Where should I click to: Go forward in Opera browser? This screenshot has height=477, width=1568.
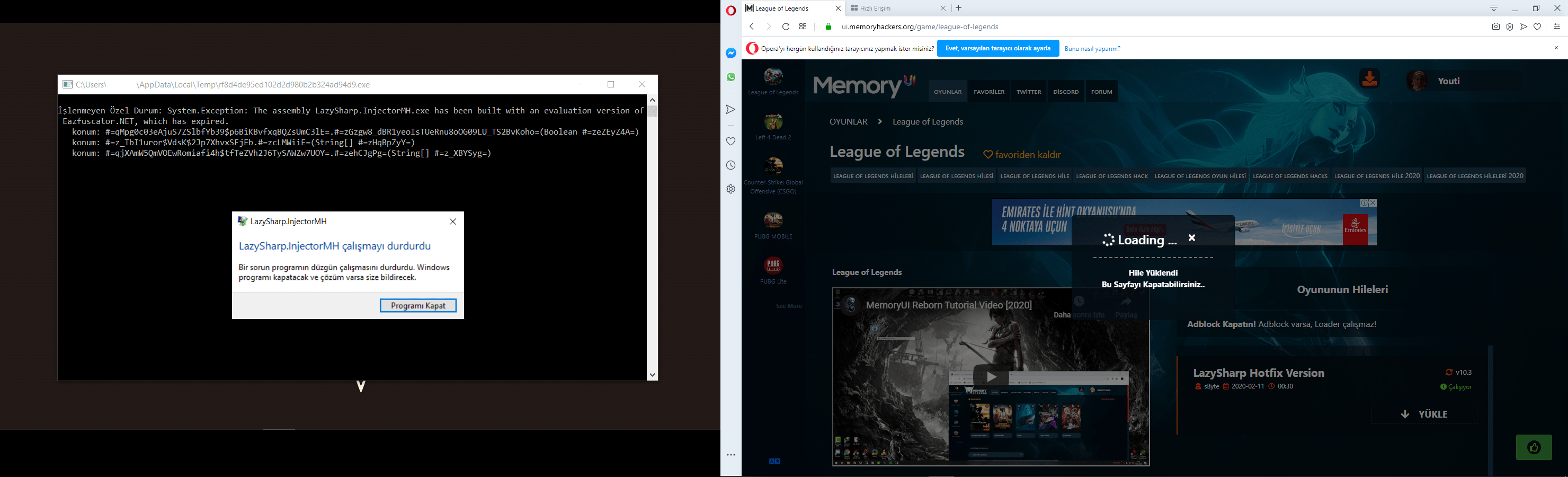click(x=769, y=27)
